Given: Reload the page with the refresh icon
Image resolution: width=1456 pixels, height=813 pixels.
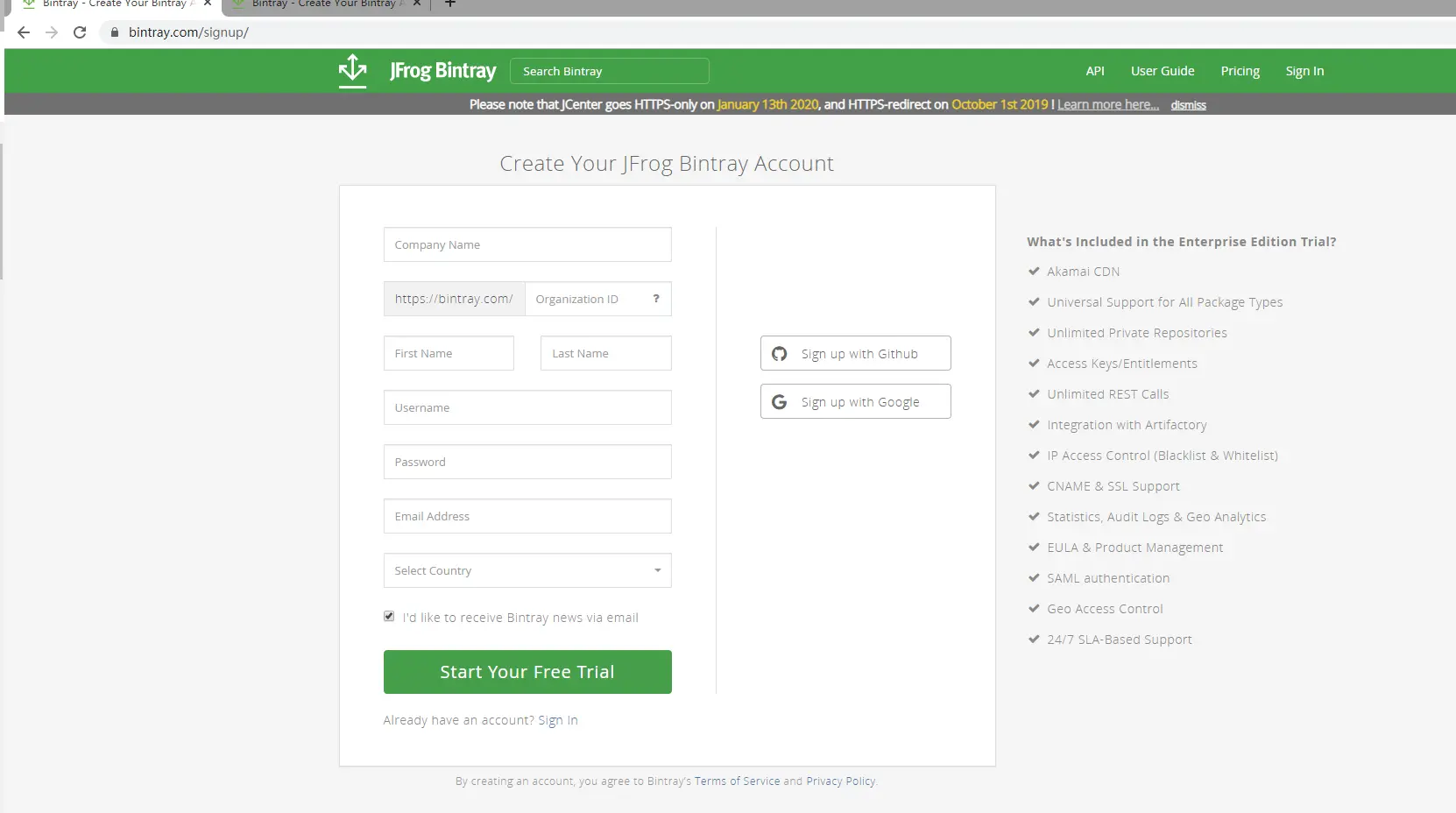Looking at the screenshot, I should coord(80,32).
